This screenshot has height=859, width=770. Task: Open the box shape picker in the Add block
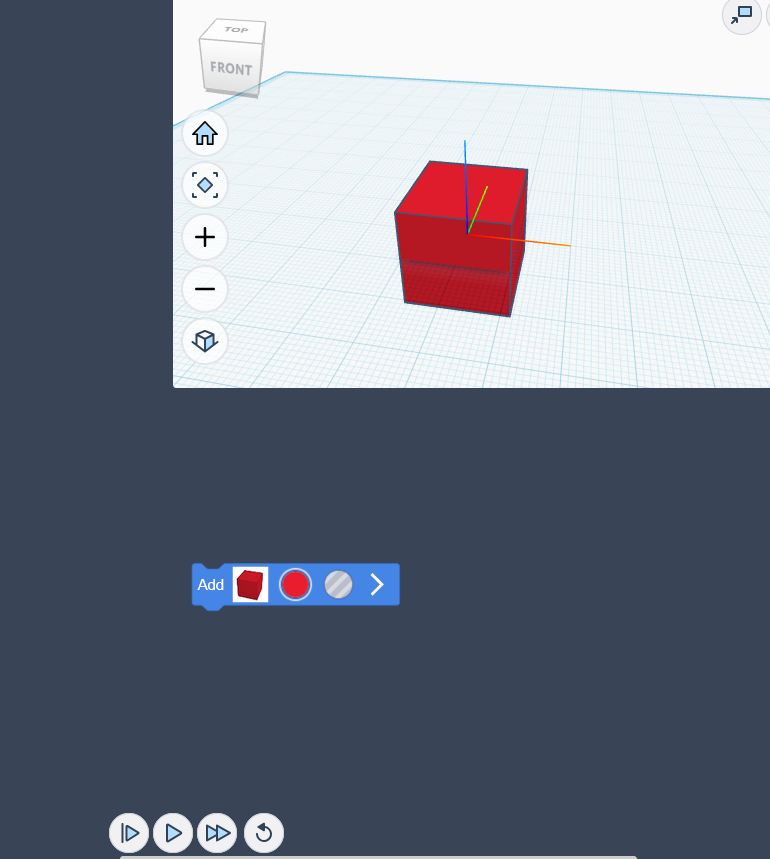[250, 585]
